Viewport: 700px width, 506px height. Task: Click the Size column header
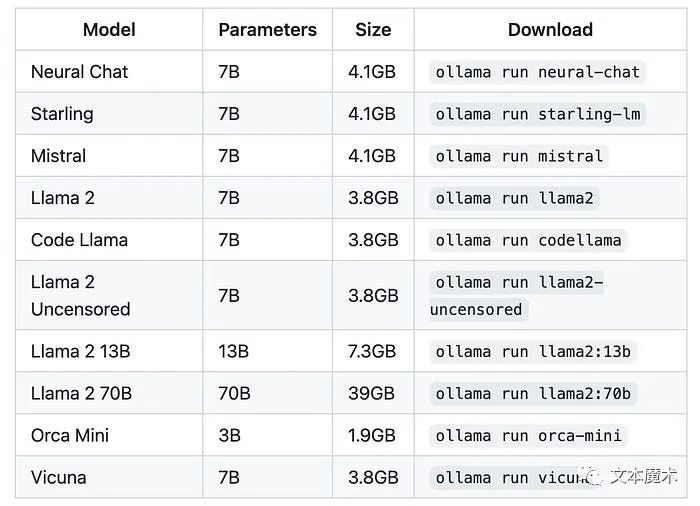click(373, 29)
